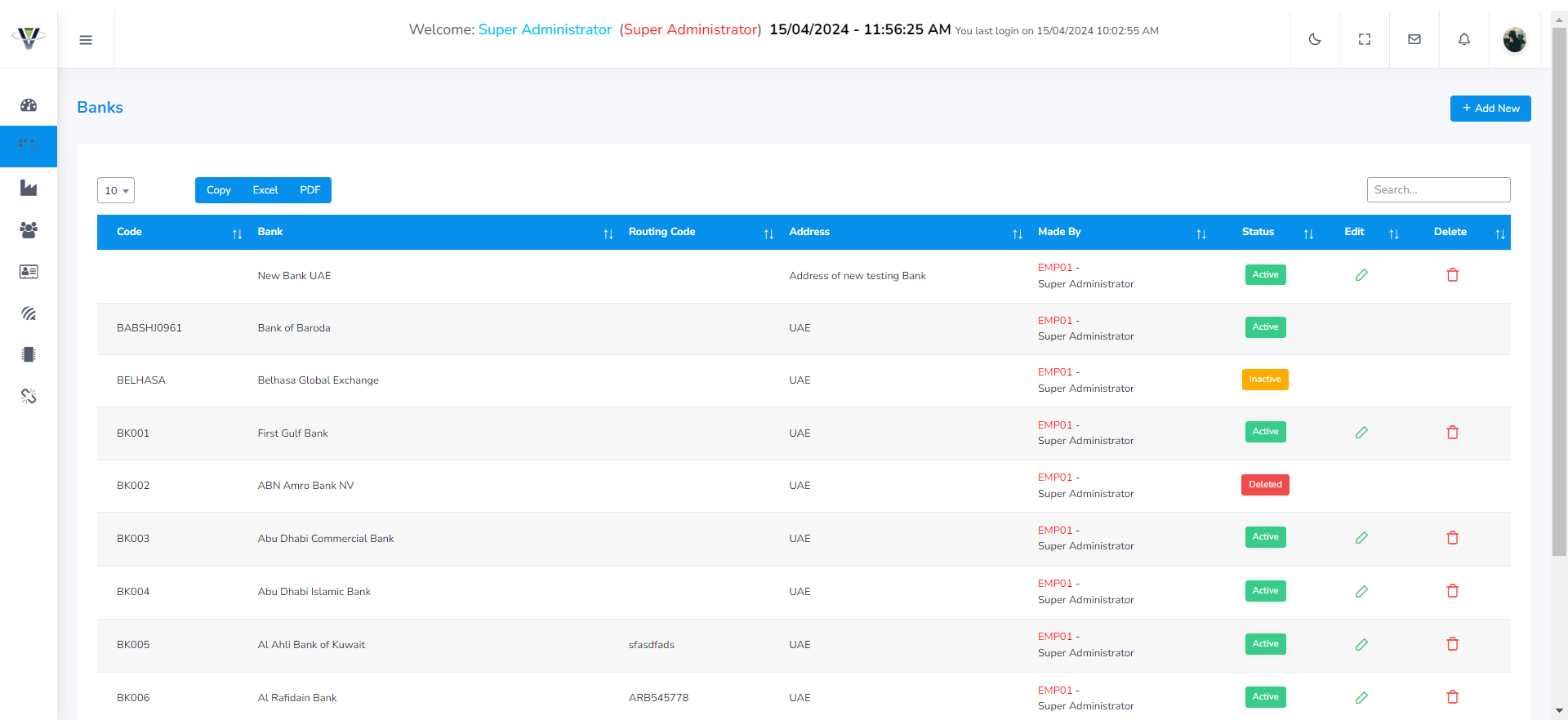
Task: Delete Abu Dhabi Commercial Bank row
Action: pyautogui.click(x=1453, y=538)
